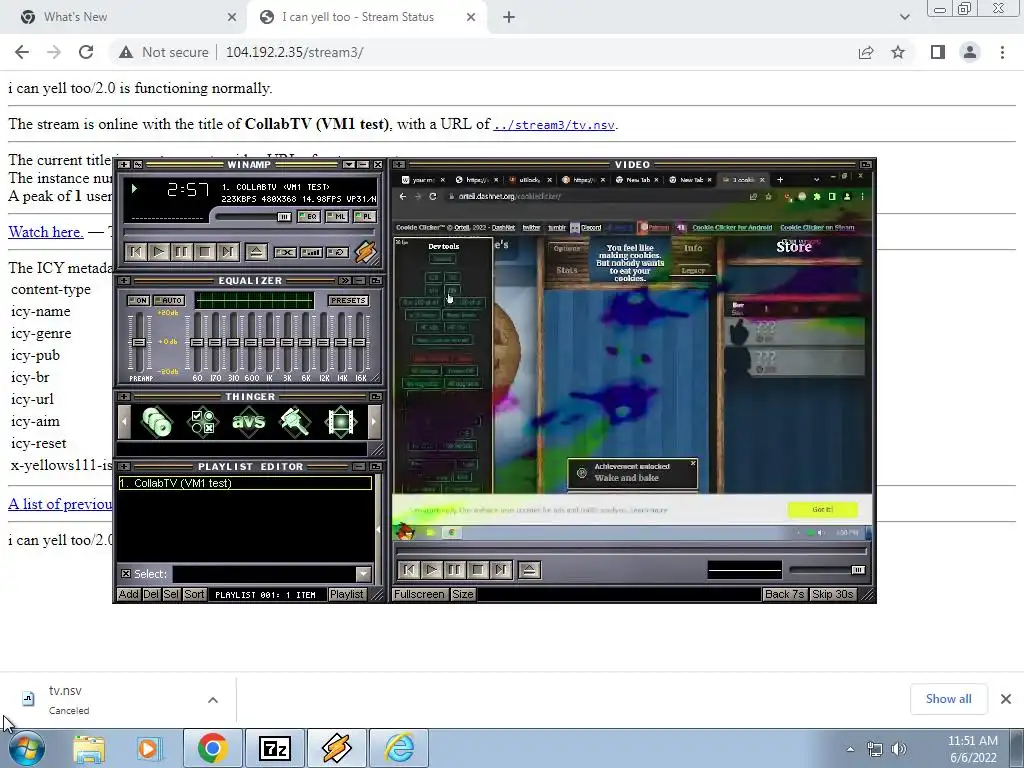Open Internet Explorer from the taskbar

399,748
